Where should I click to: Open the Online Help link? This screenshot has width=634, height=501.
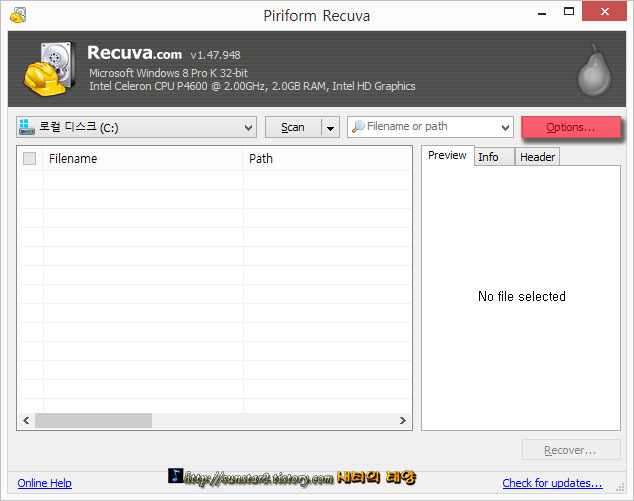[x=44, y=483]
